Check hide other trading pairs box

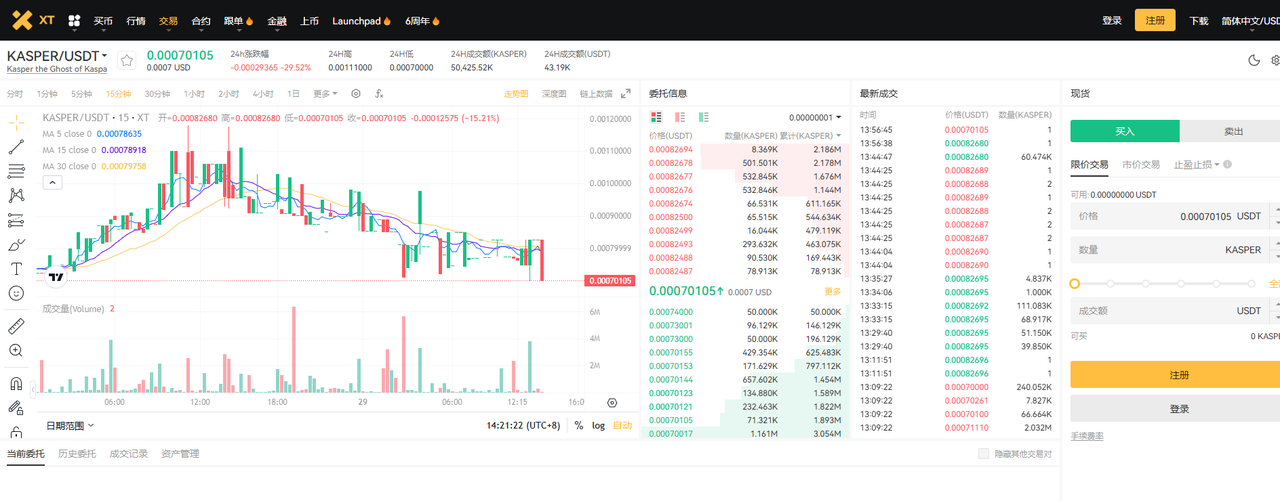[983, 454]
